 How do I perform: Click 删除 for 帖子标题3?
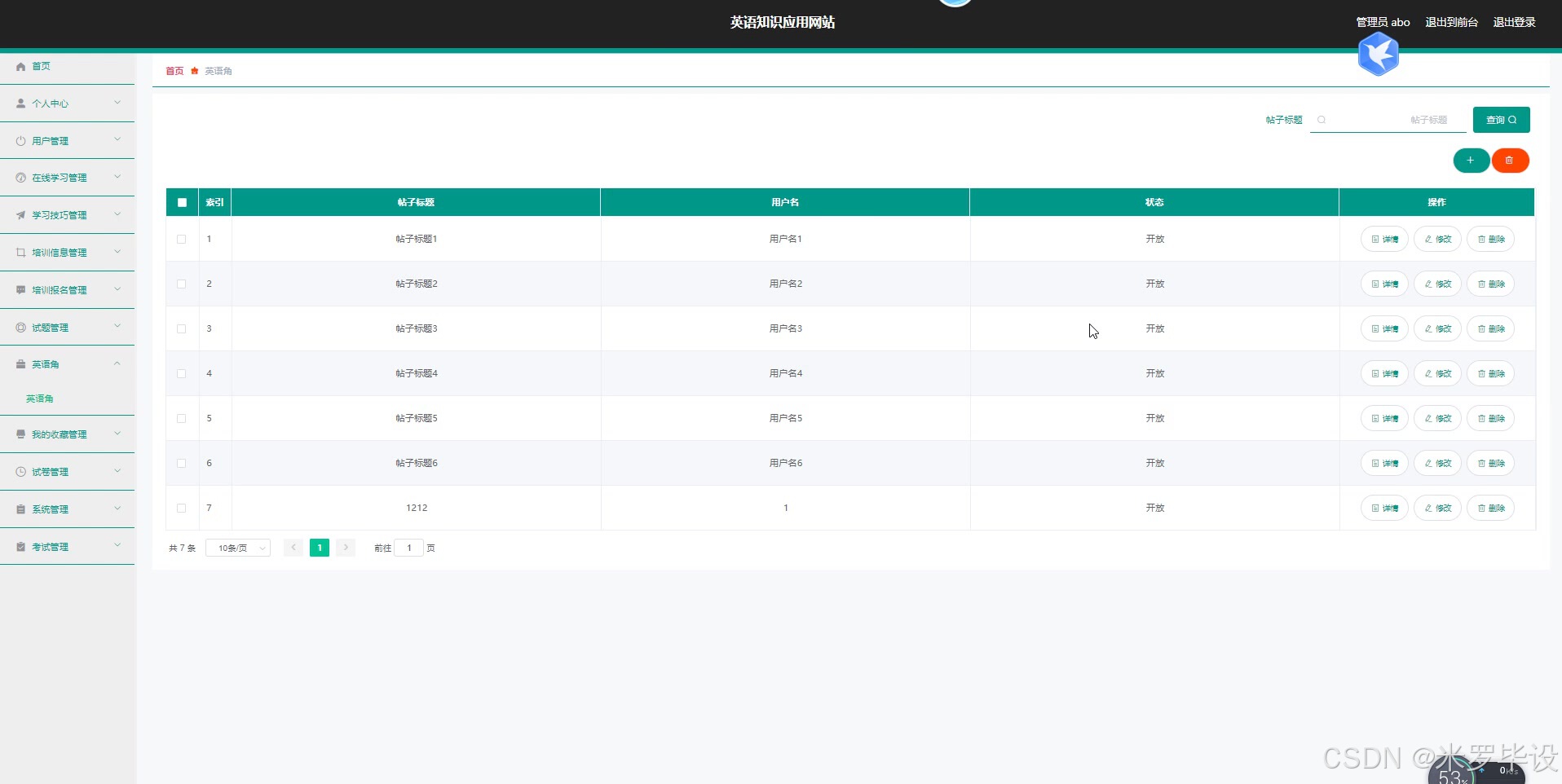coord(1491,328)
